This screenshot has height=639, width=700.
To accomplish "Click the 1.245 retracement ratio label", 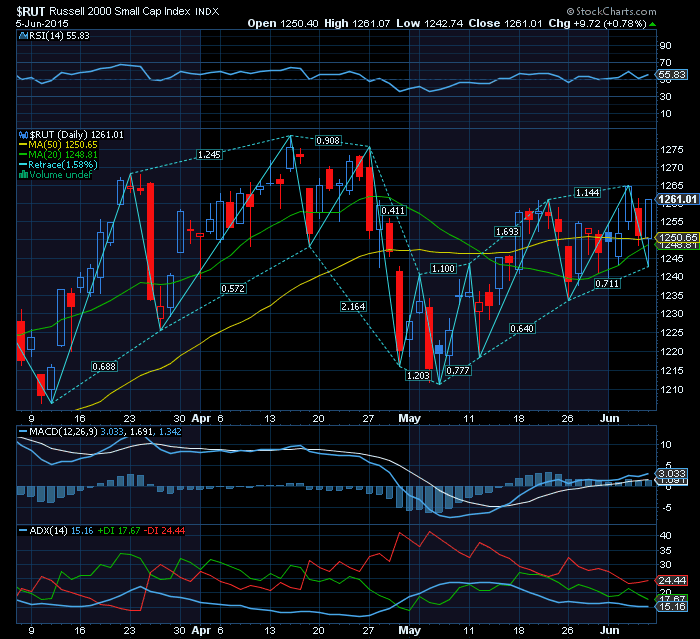I will 209,155.
